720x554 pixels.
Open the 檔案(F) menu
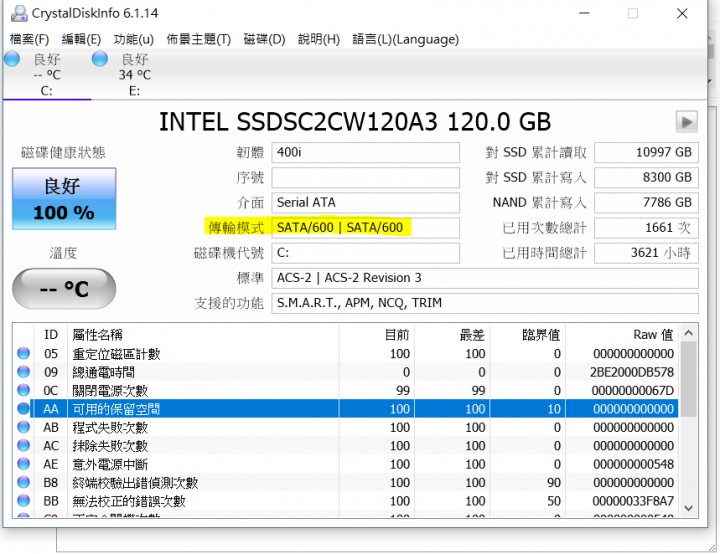coord(29,40)
